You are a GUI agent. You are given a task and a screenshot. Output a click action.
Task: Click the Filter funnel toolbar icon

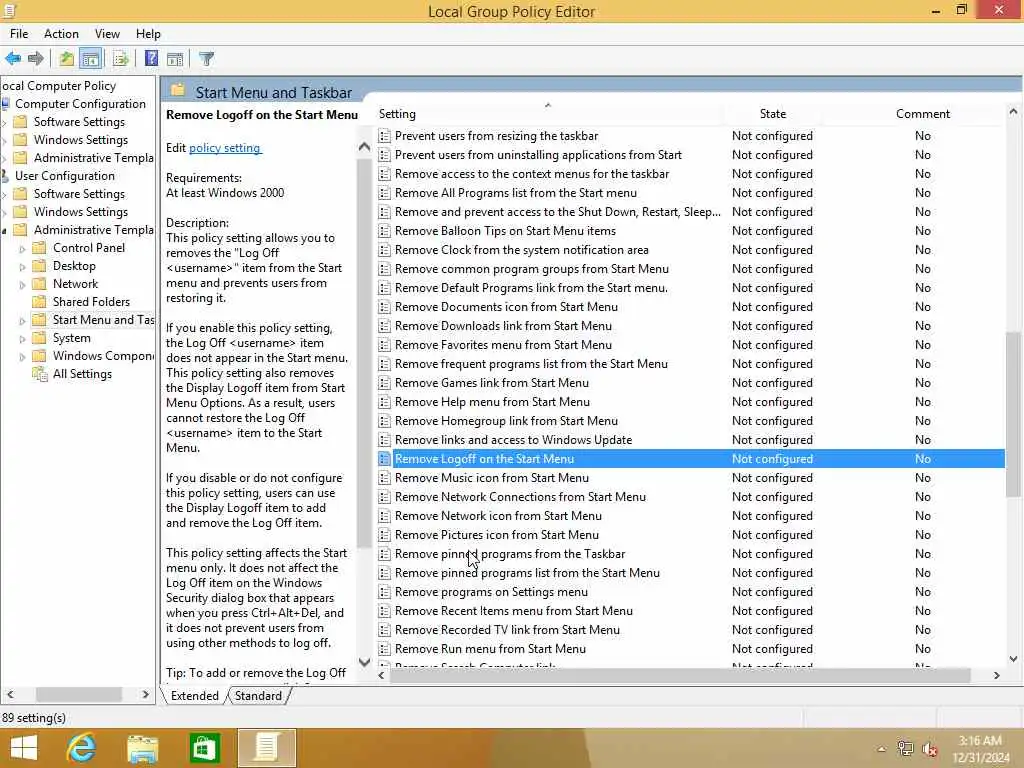click(206, 59)
